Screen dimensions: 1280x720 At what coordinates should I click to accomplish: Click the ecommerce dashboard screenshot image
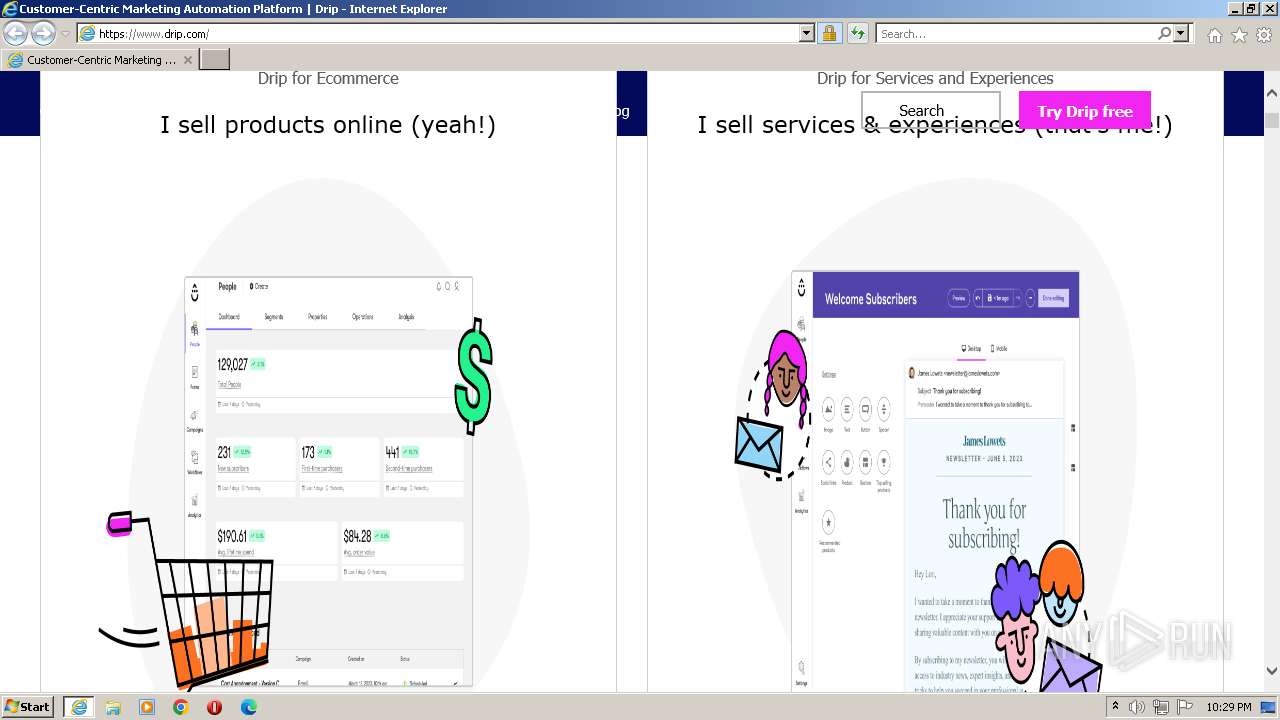pos(328,482)
